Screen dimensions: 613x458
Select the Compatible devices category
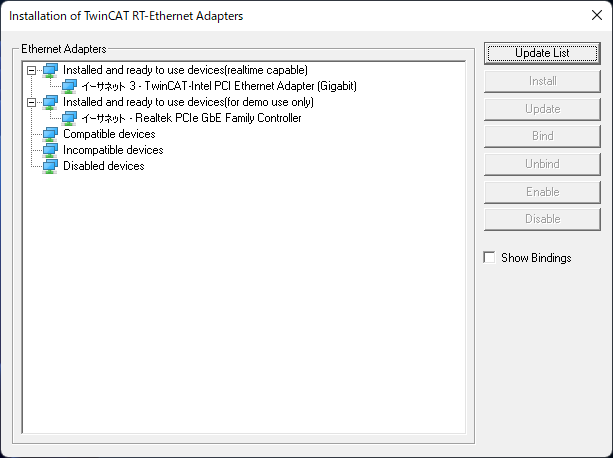click(109, 134)
